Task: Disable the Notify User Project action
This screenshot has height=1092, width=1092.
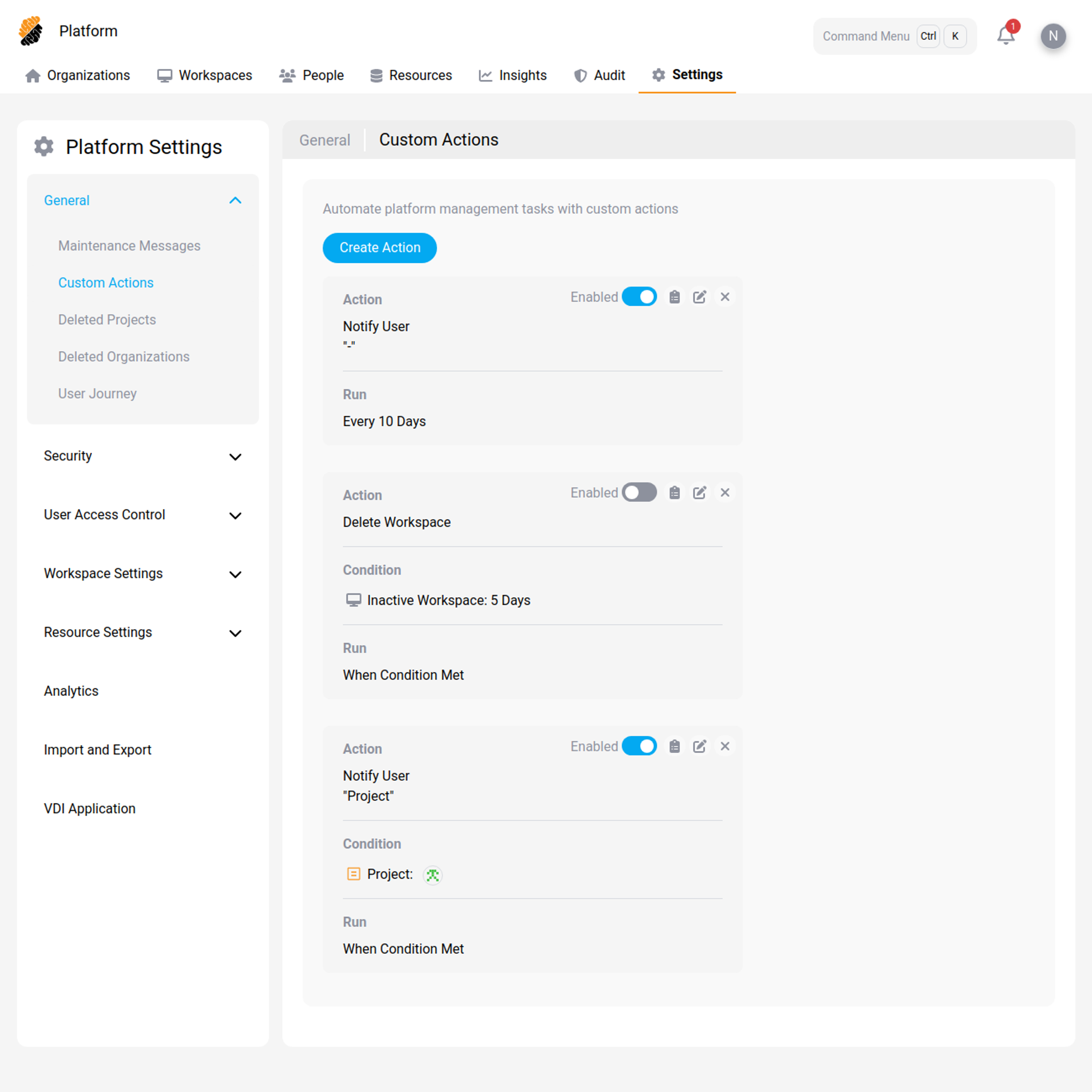Action: point(639,745)
